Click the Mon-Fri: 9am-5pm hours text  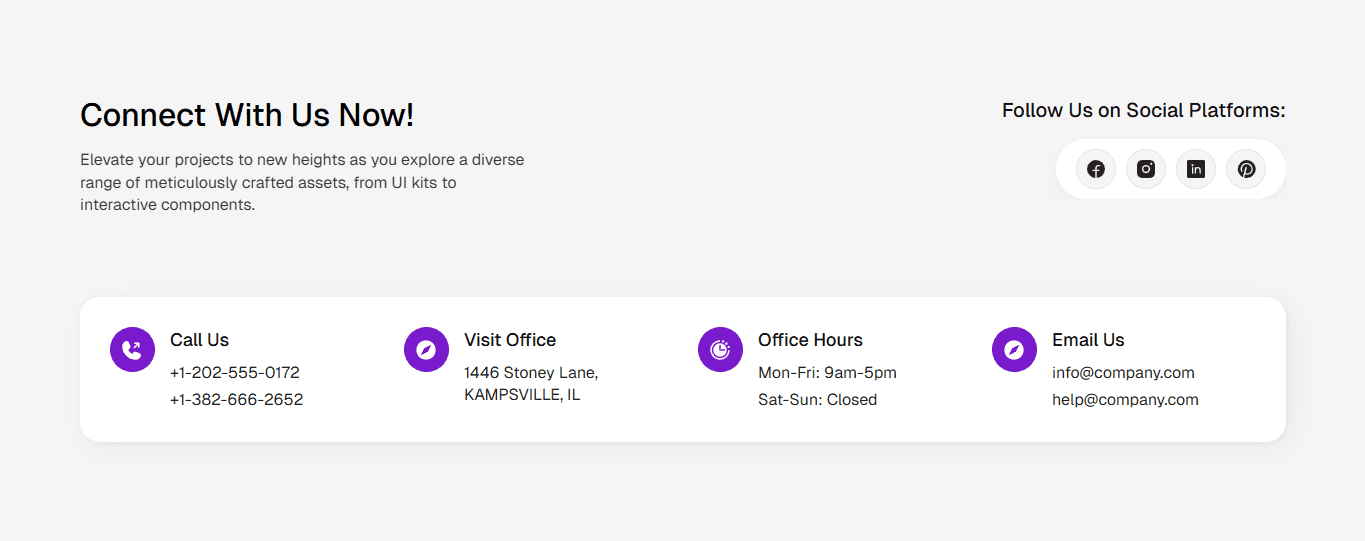point(827,373)
